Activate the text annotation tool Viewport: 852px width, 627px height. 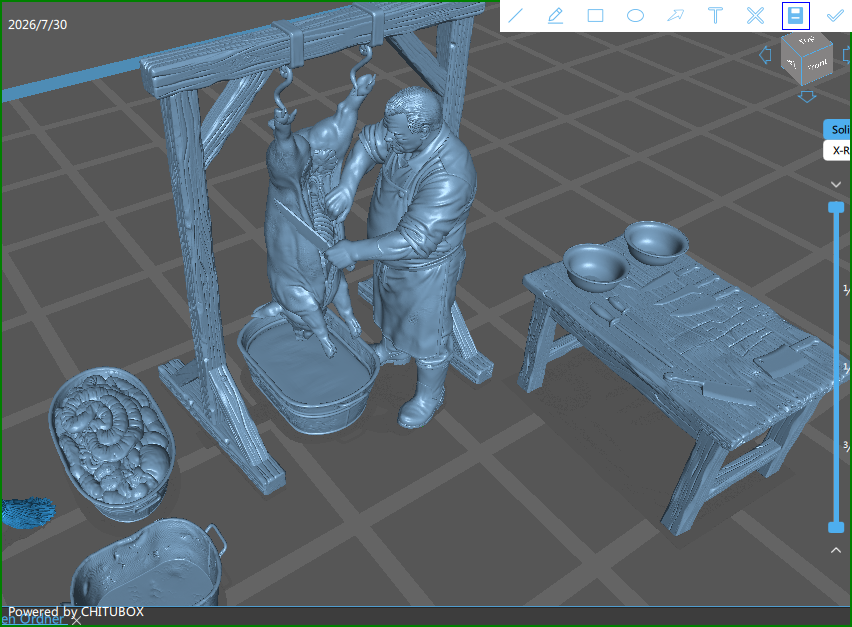[x=716, y=16]
